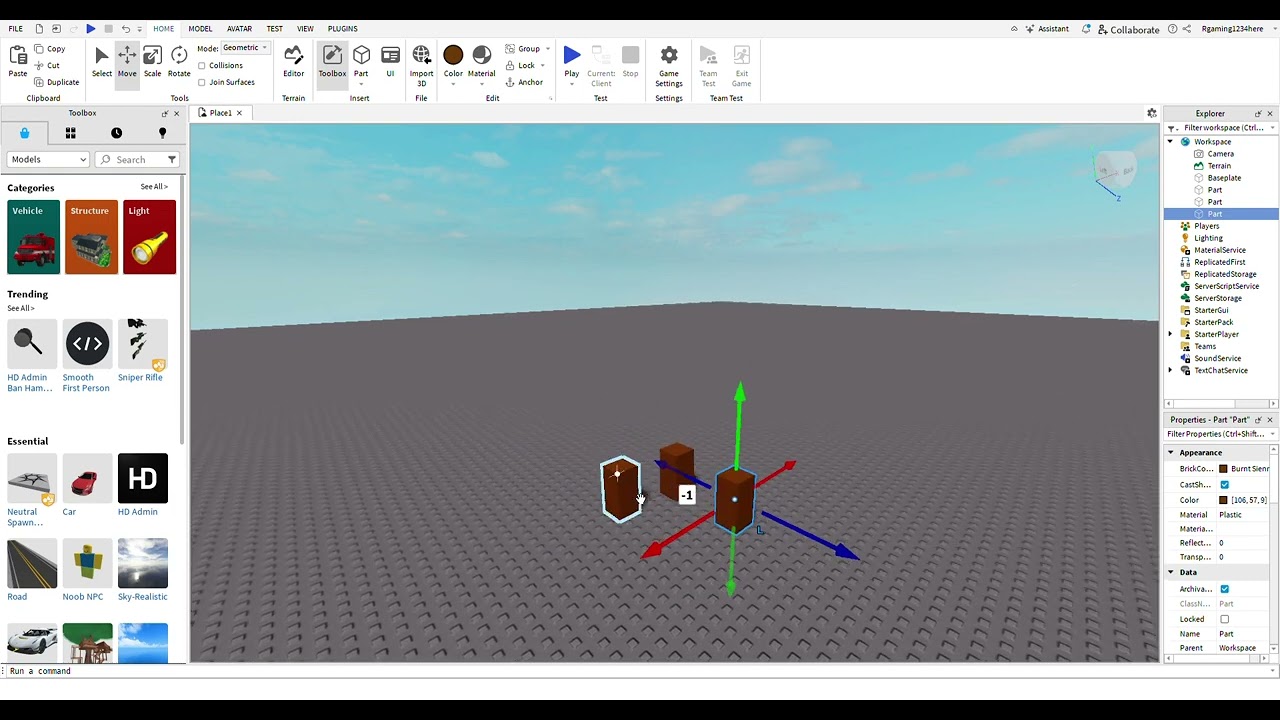The width and height of the screenshot is (1280, 720).
Task: Open Toolbox creations lightbulb tab
Action: 162,133
